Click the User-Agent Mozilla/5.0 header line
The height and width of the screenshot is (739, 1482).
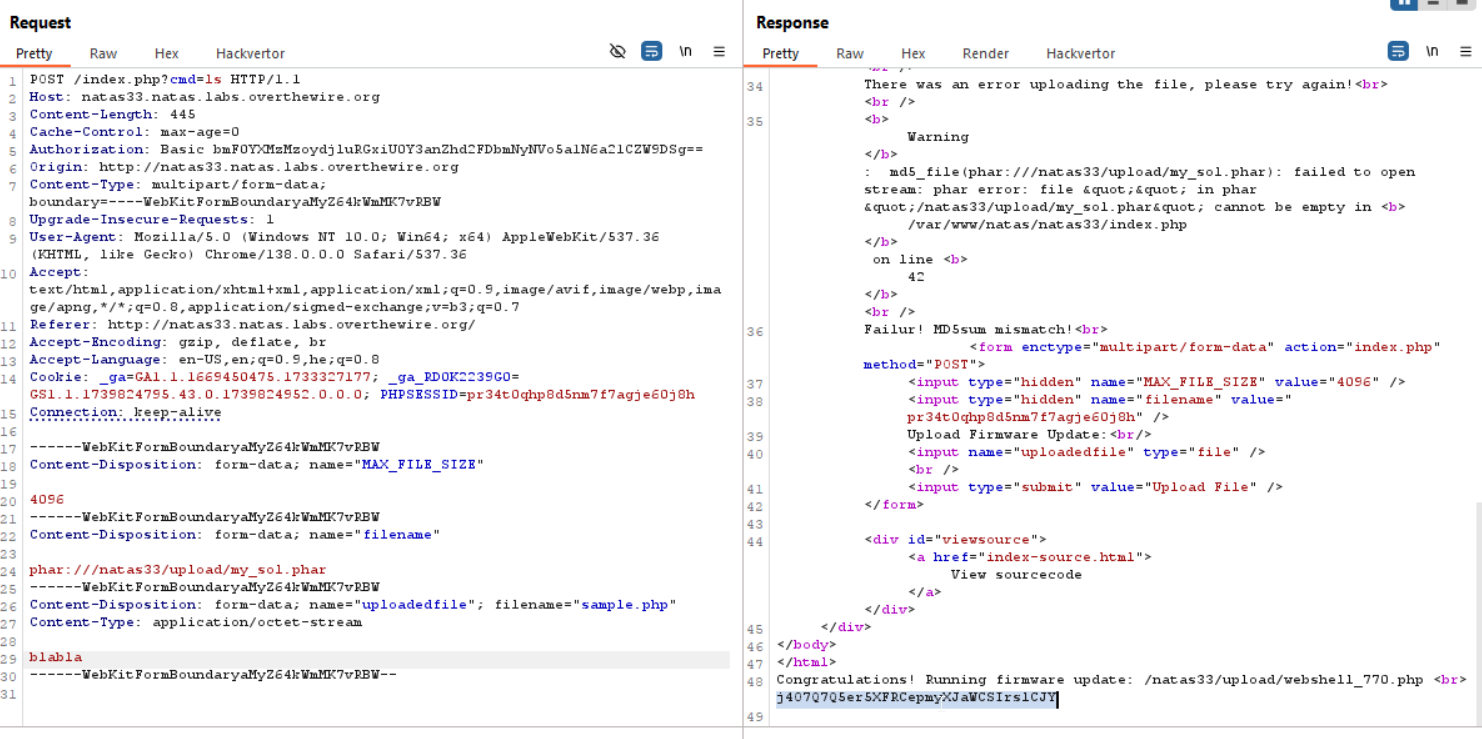(344, 246)
